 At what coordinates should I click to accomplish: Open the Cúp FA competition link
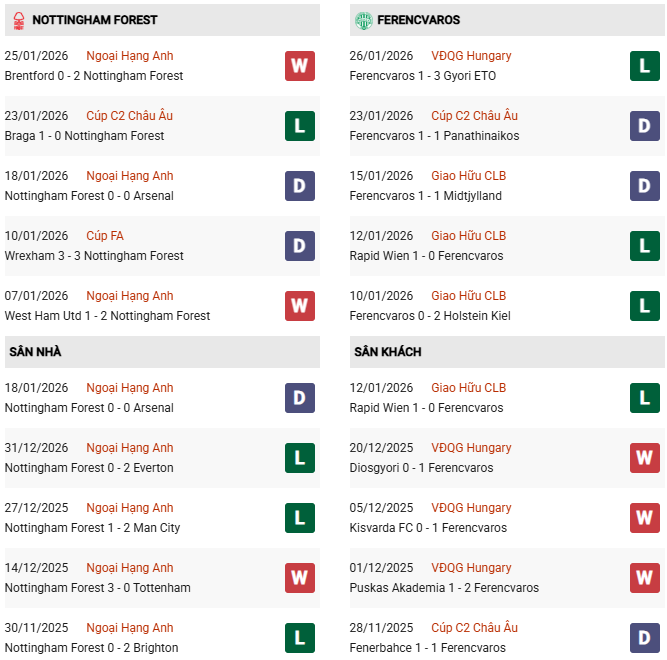(x=105, y=236)
